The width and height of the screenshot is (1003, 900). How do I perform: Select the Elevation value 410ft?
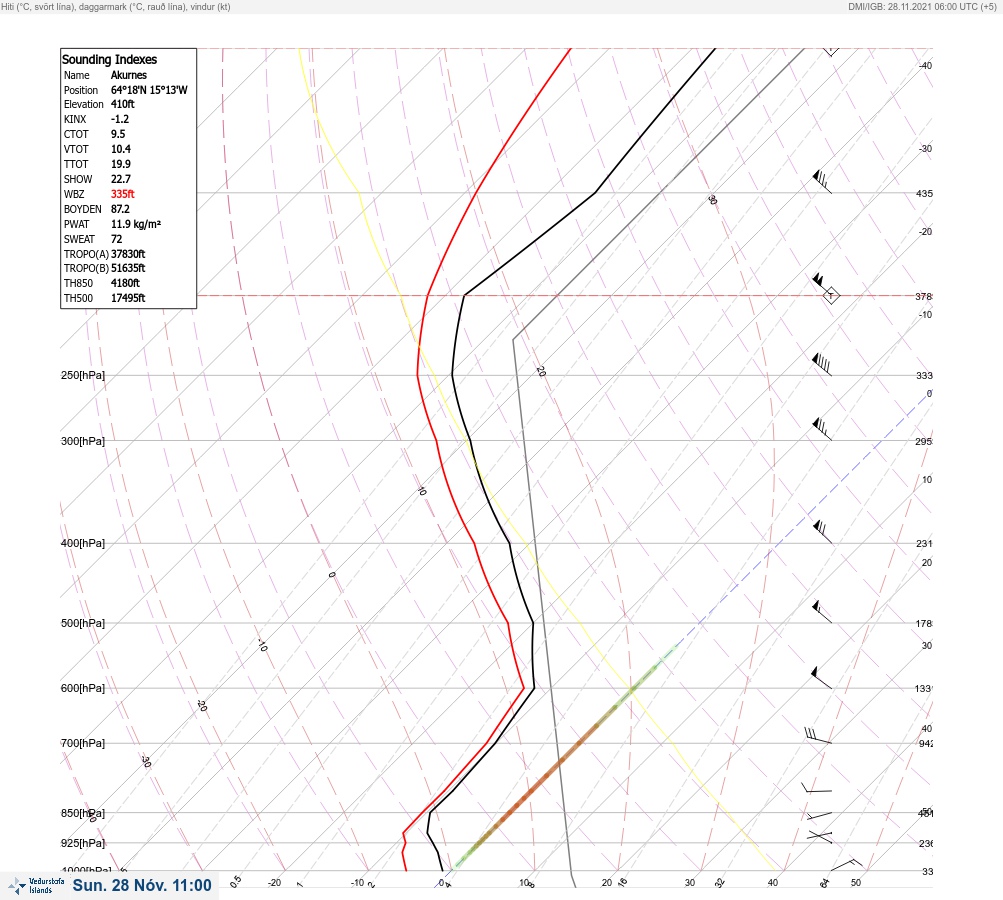123,104
